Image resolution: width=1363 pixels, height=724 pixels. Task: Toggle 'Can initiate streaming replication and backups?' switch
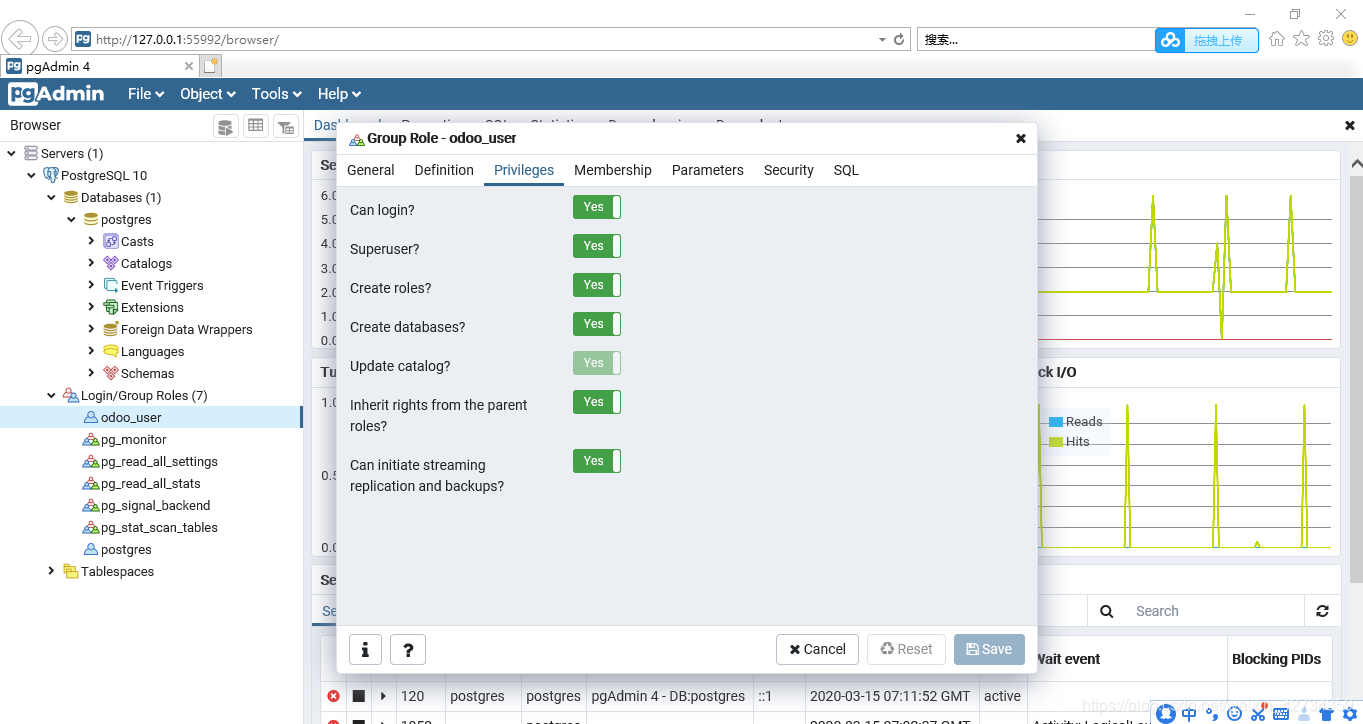pyautogui.click(x=597, y=461)
